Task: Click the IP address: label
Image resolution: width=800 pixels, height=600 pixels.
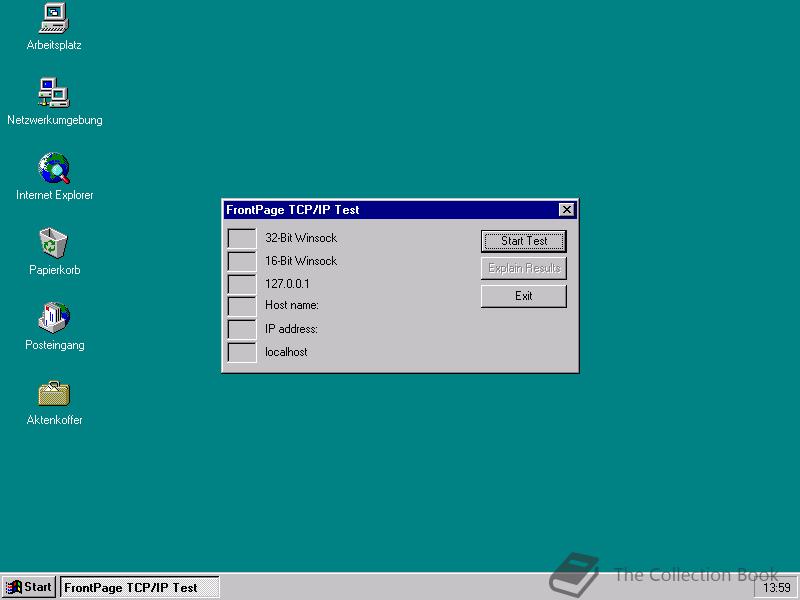Action: (291, 329)
